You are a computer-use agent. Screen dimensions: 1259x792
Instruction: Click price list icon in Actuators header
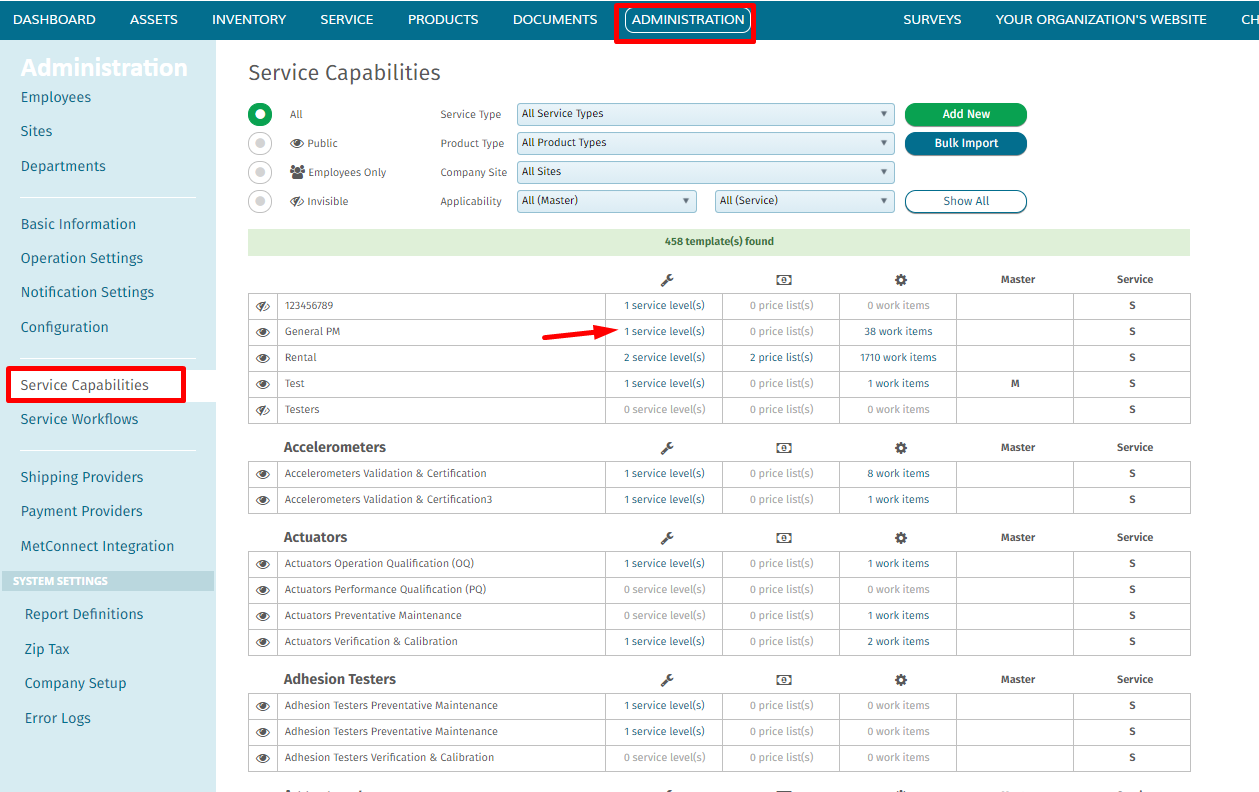[784, 538]
